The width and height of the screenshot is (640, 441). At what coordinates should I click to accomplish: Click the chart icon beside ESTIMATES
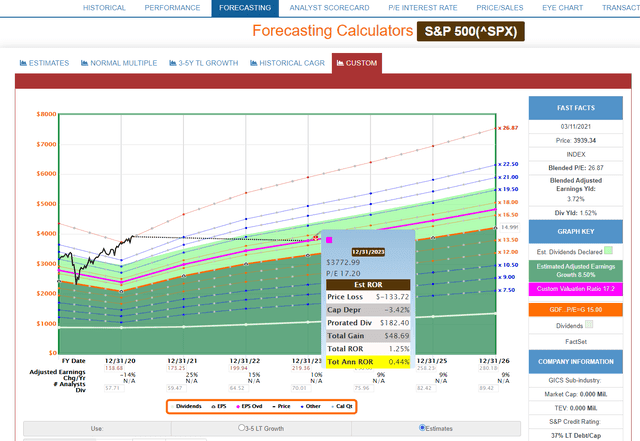click(23, 63)
